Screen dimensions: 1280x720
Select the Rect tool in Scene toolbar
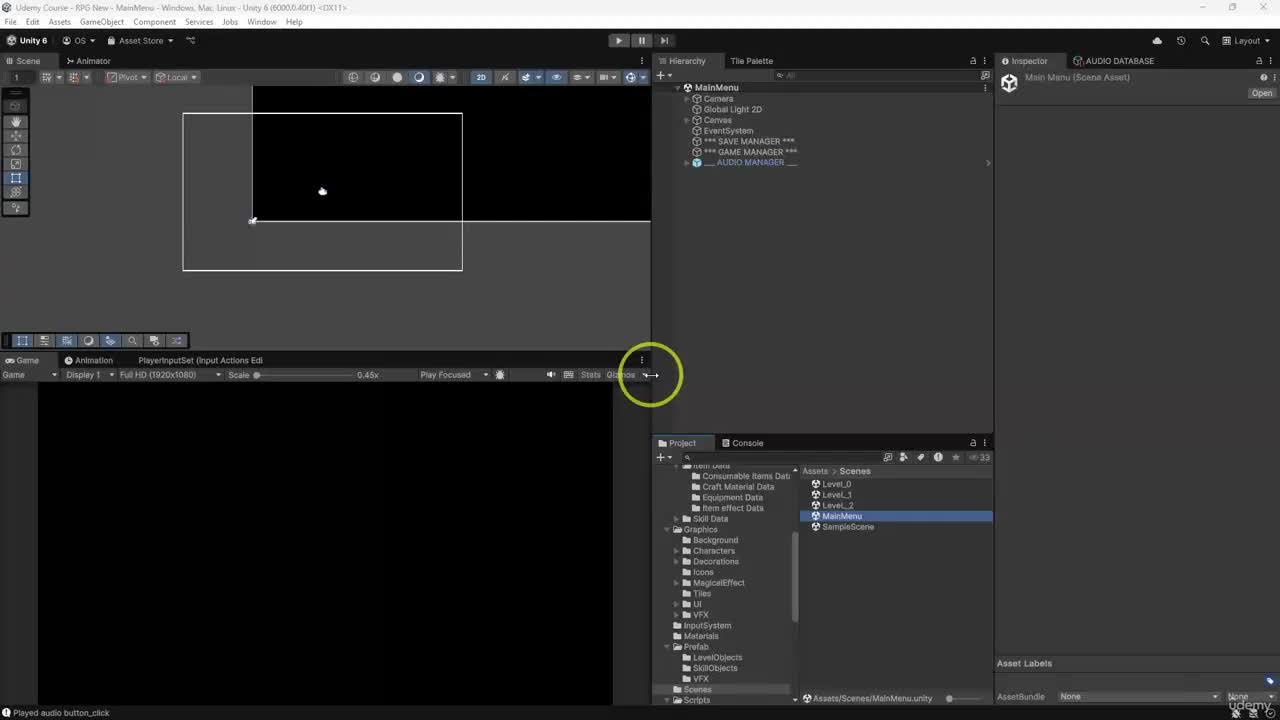(16, 178)
